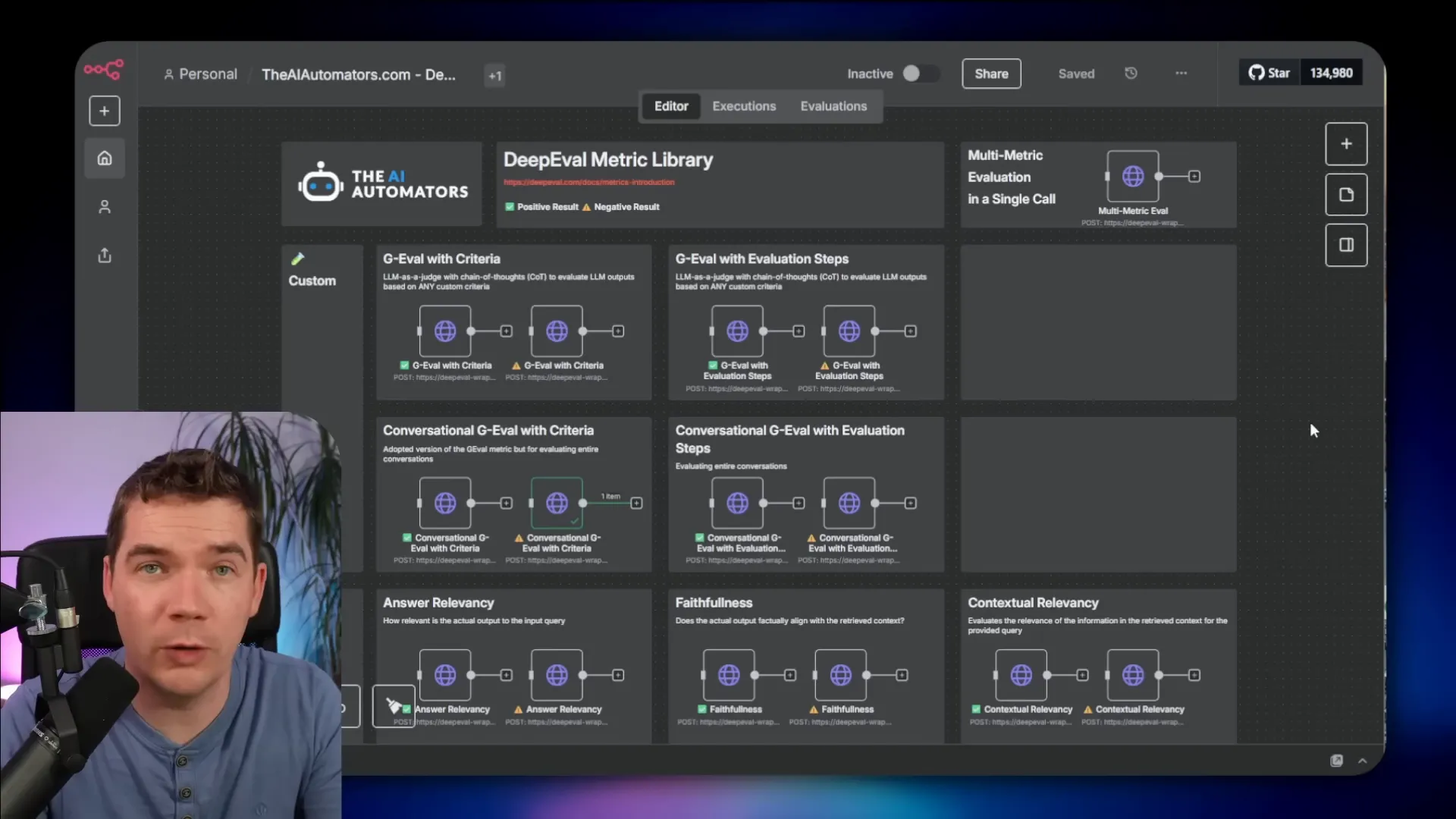Open workflow history clock icon
The image size is (1456, 819).
pos(1131,74)
